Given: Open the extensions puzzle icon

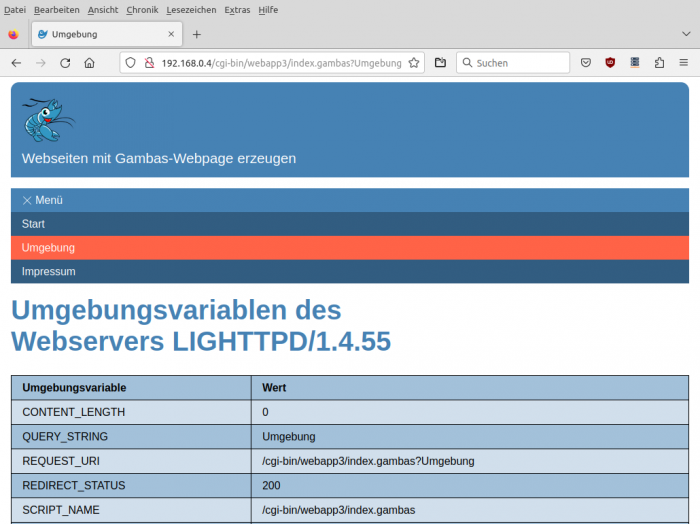Looking at the screenshot, I should click(x=659, y=63).
